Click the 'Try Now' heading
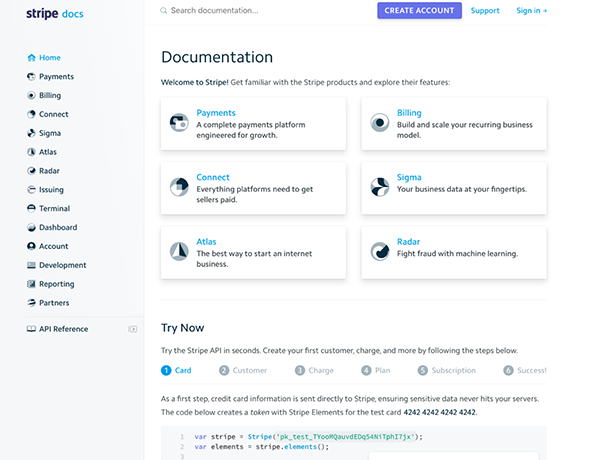 tap(183, 328)
